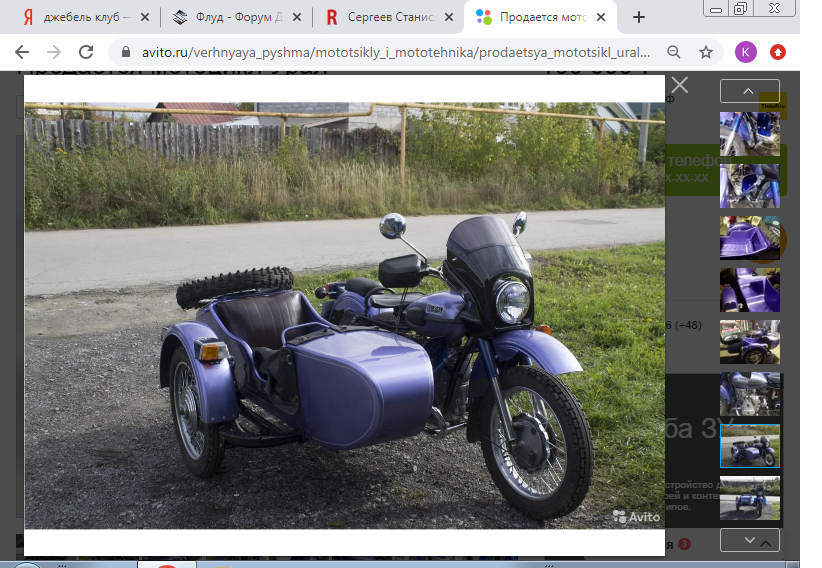822x568 pixels.
Task: Move down through gallery thumbnails with the down chevron
Action: (x=750, y=540)
